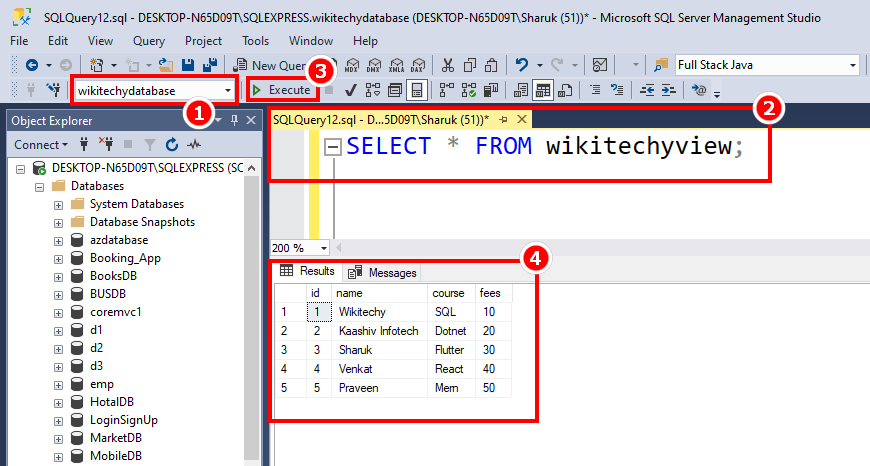Open the 200 % zoom level dropdown
This screenshot has width=870, height=466.
coord(324,248)
